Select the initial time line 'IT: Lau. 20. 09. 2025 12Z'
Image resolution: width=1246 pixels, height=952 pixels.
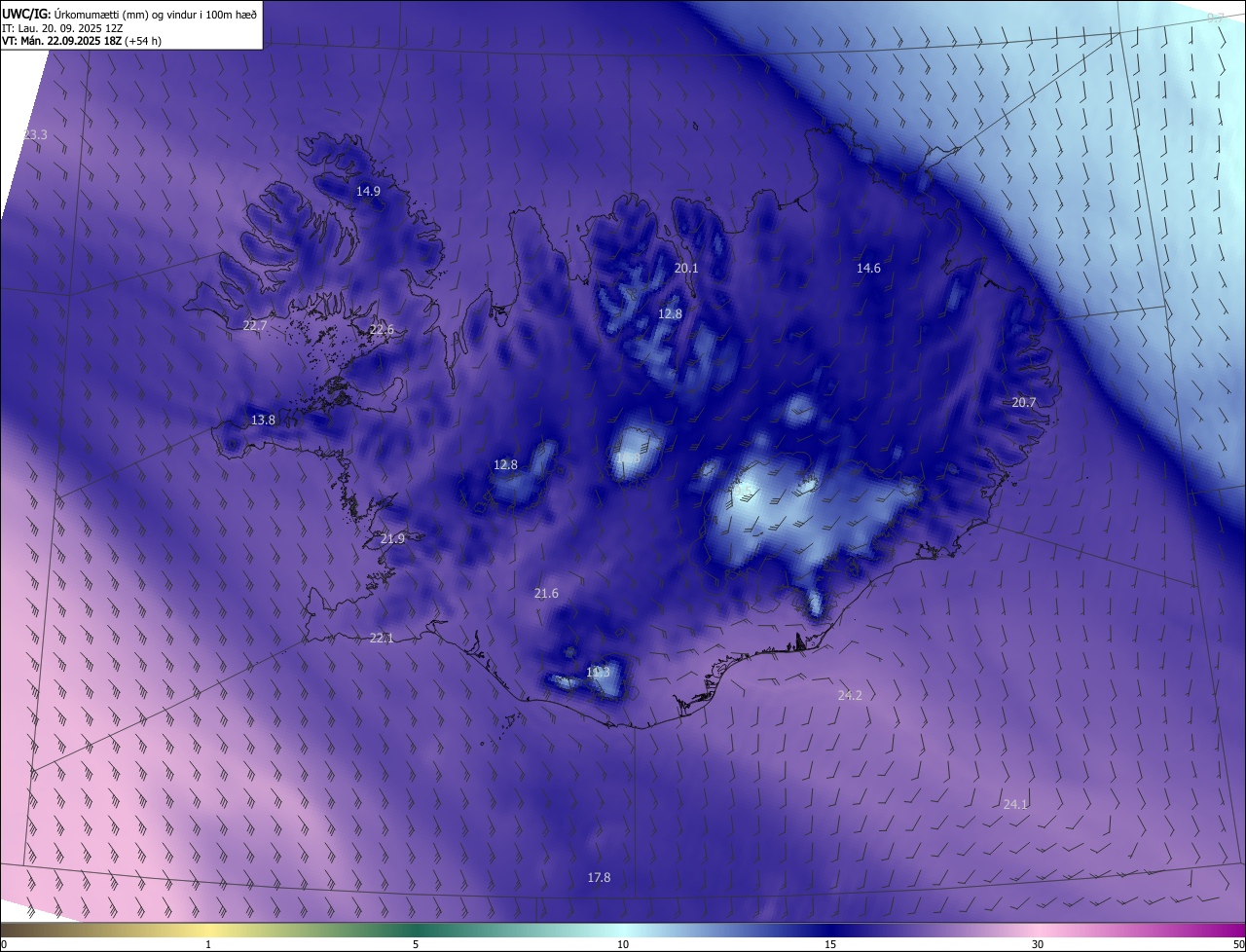[x=62, y=27]
